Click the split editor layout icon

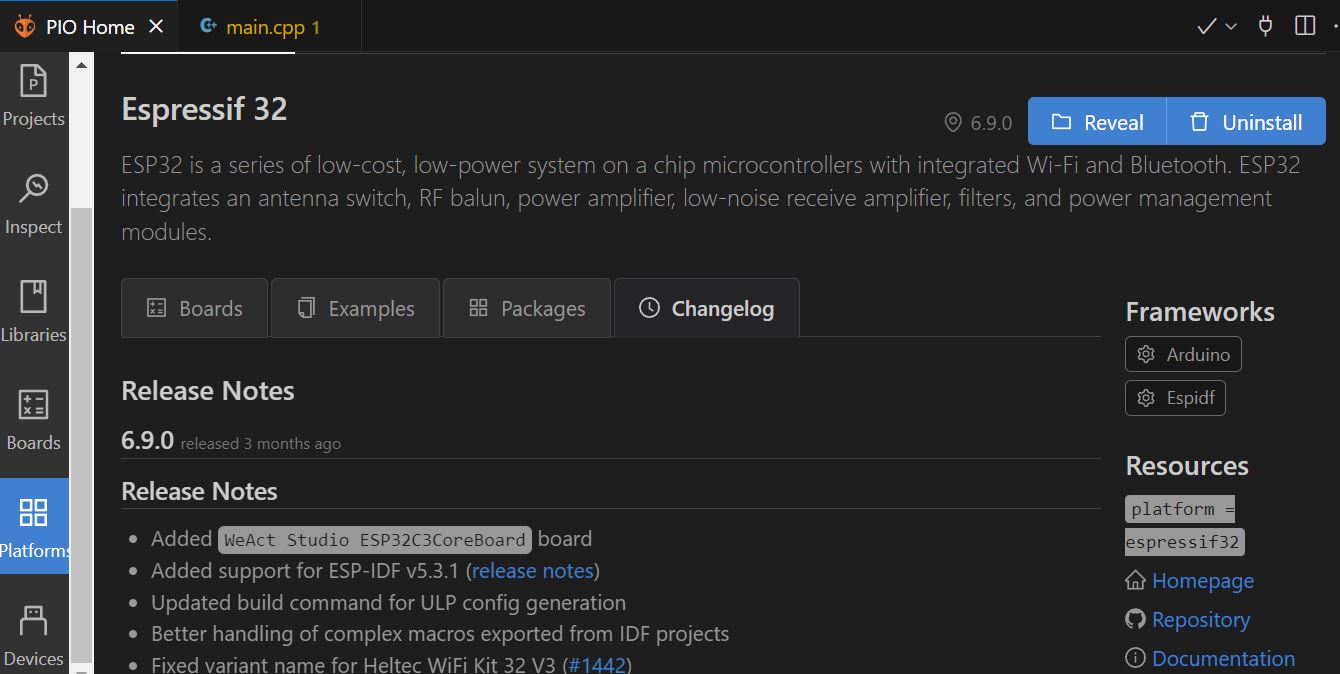tap(1304, 26)
